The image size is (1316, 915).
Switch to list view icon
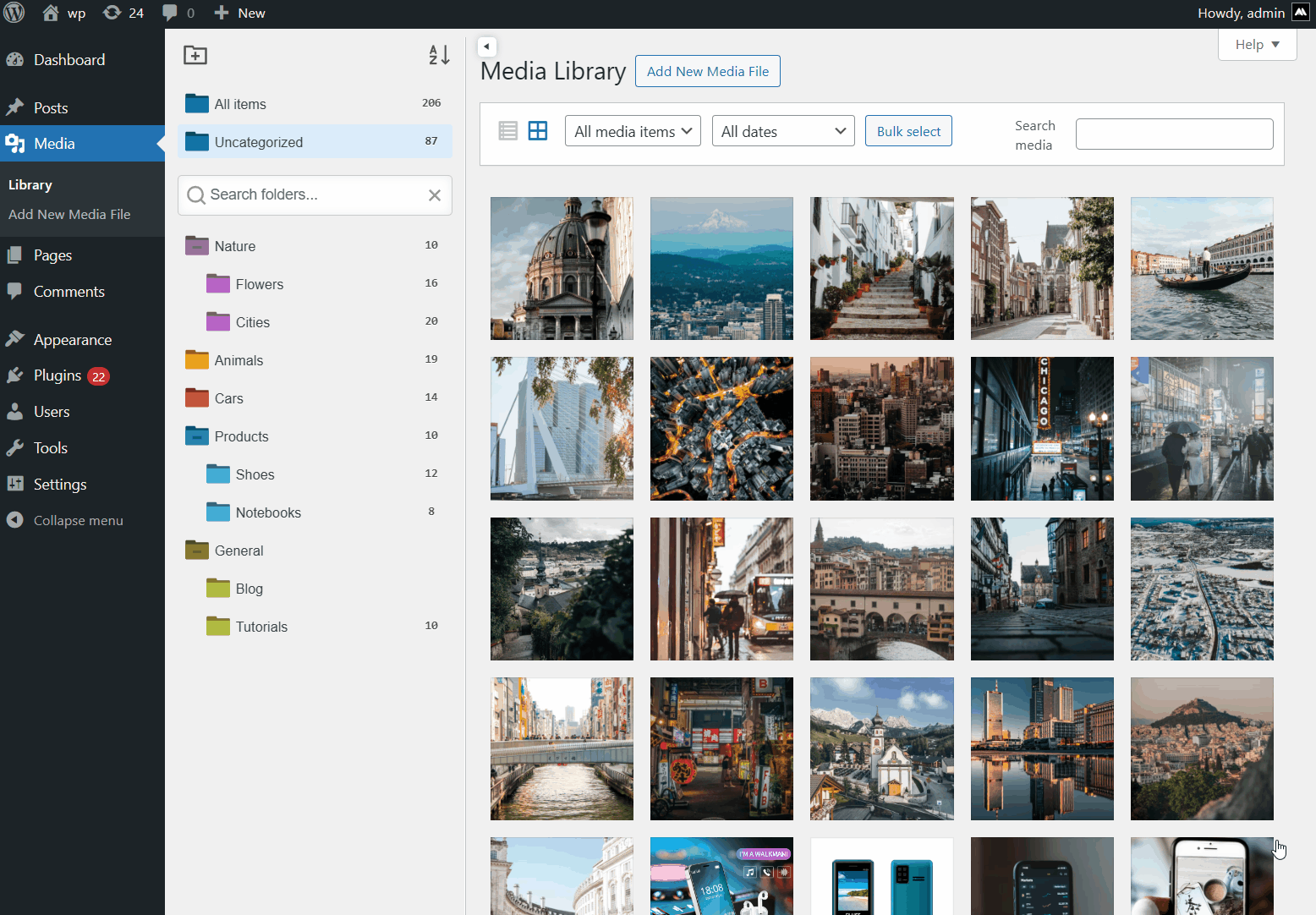[x=507, y=130]
